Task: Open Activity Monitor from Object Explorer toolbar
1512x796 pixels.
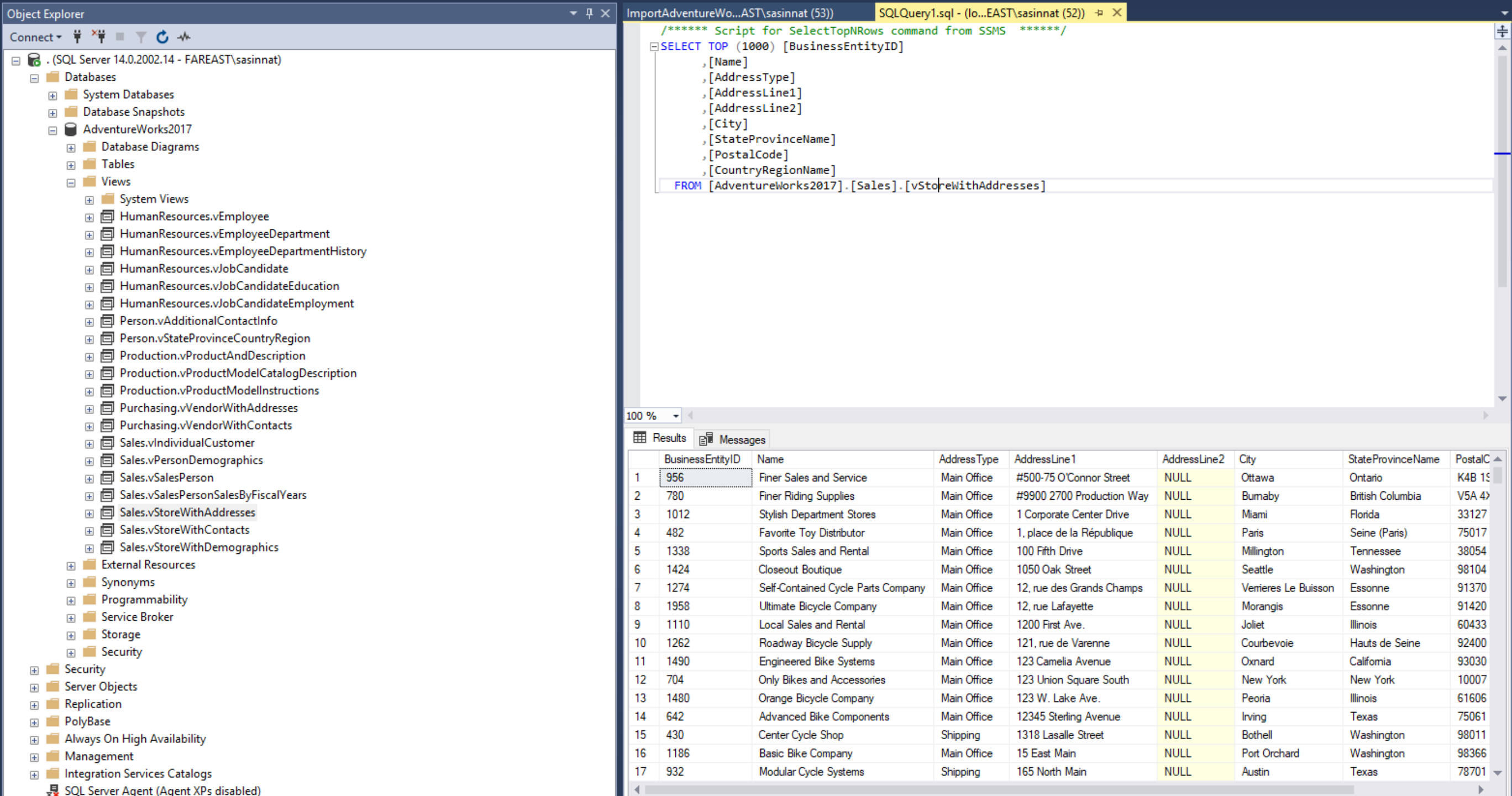Action: pyautogui.click(x=185, y=37)
